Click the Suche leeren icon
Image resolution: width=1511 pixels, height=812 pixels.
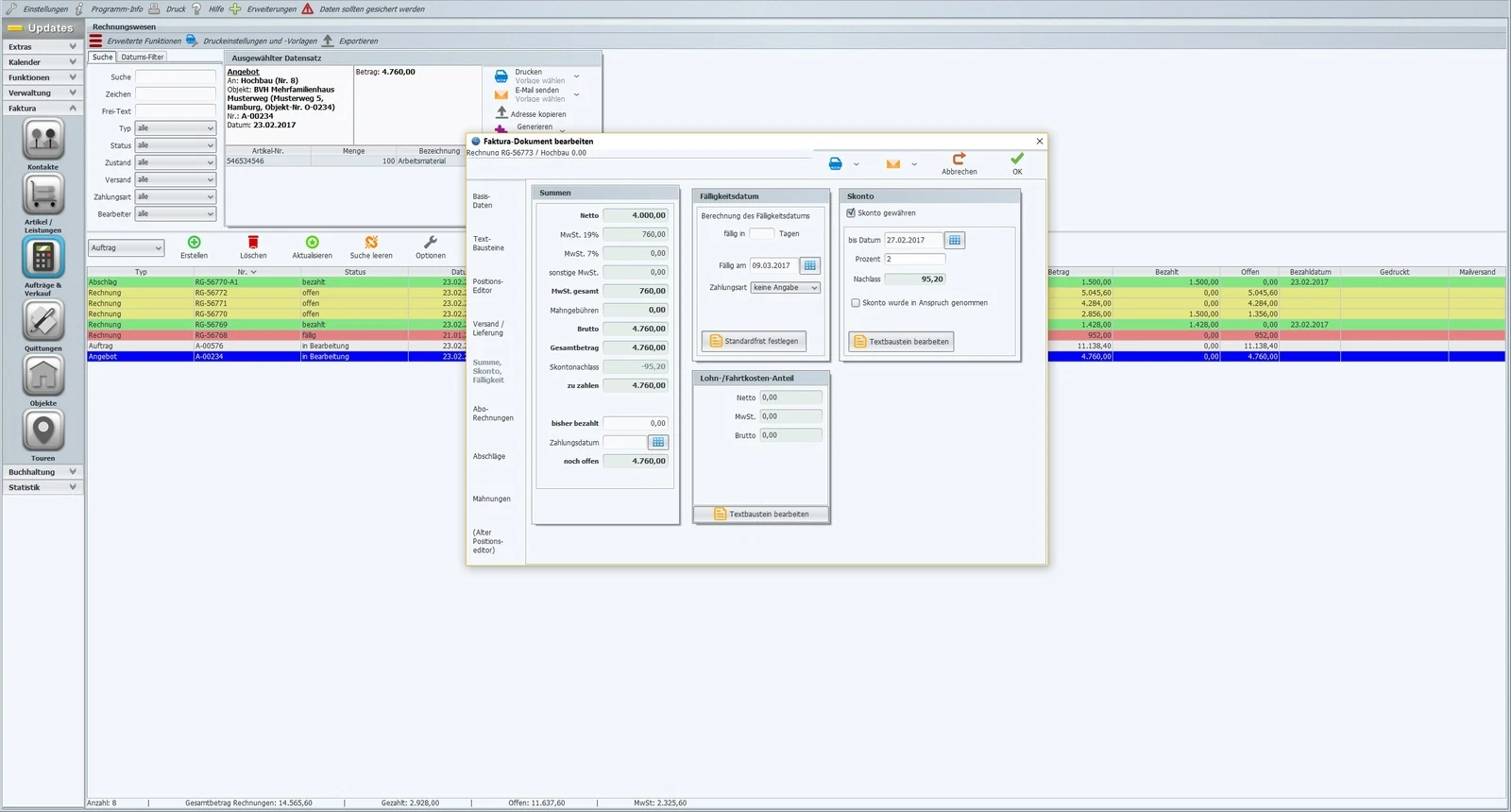pyautogui.click(x=371, y=243)
